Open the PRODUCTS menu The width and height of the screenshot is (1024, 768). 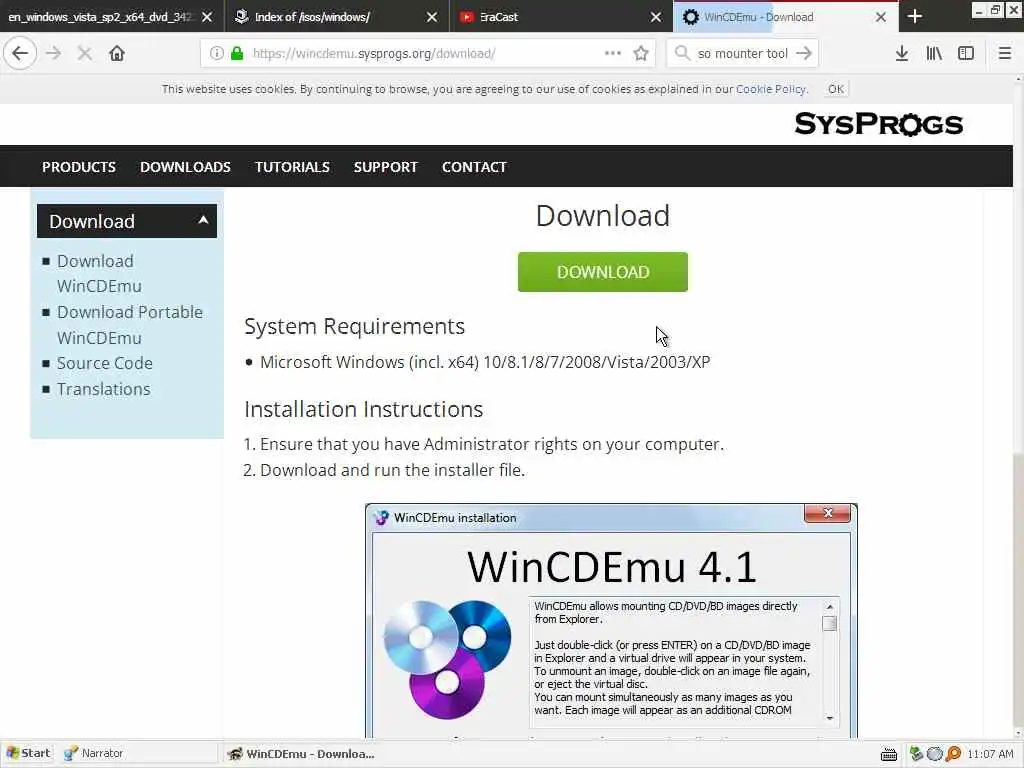coord(79,167)
